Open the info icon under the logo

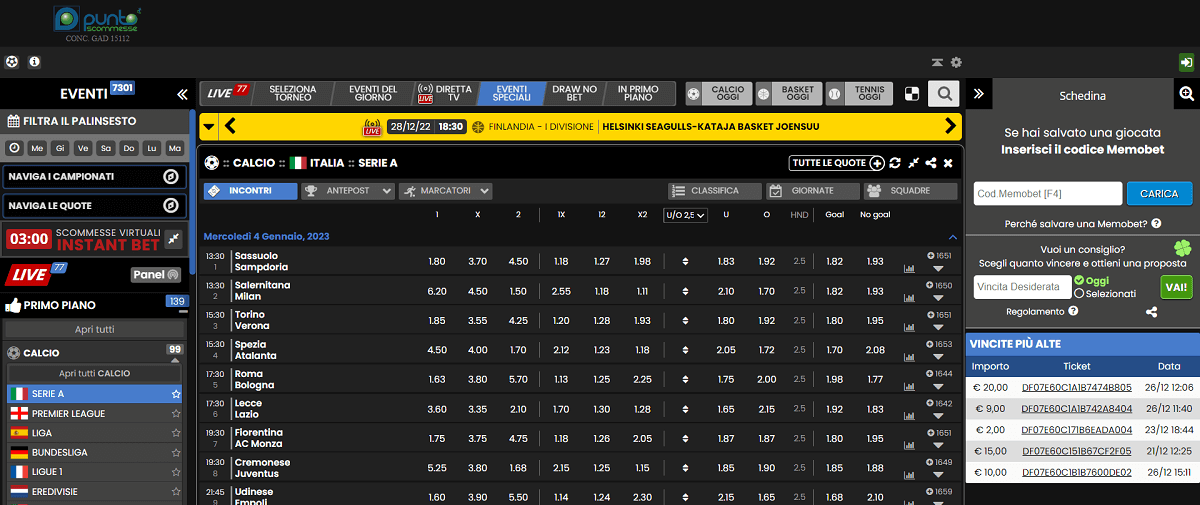34,62
